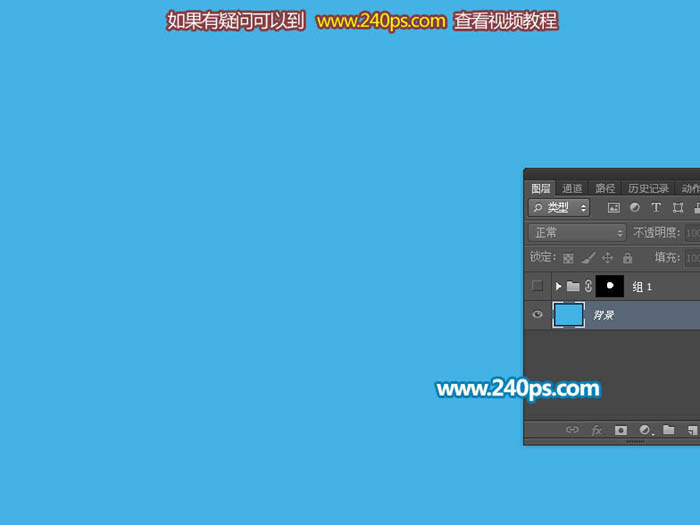Viewport: 700px width, 525px height.
Task: Filter layers by pixel image icon
Action: coord(614,208)
